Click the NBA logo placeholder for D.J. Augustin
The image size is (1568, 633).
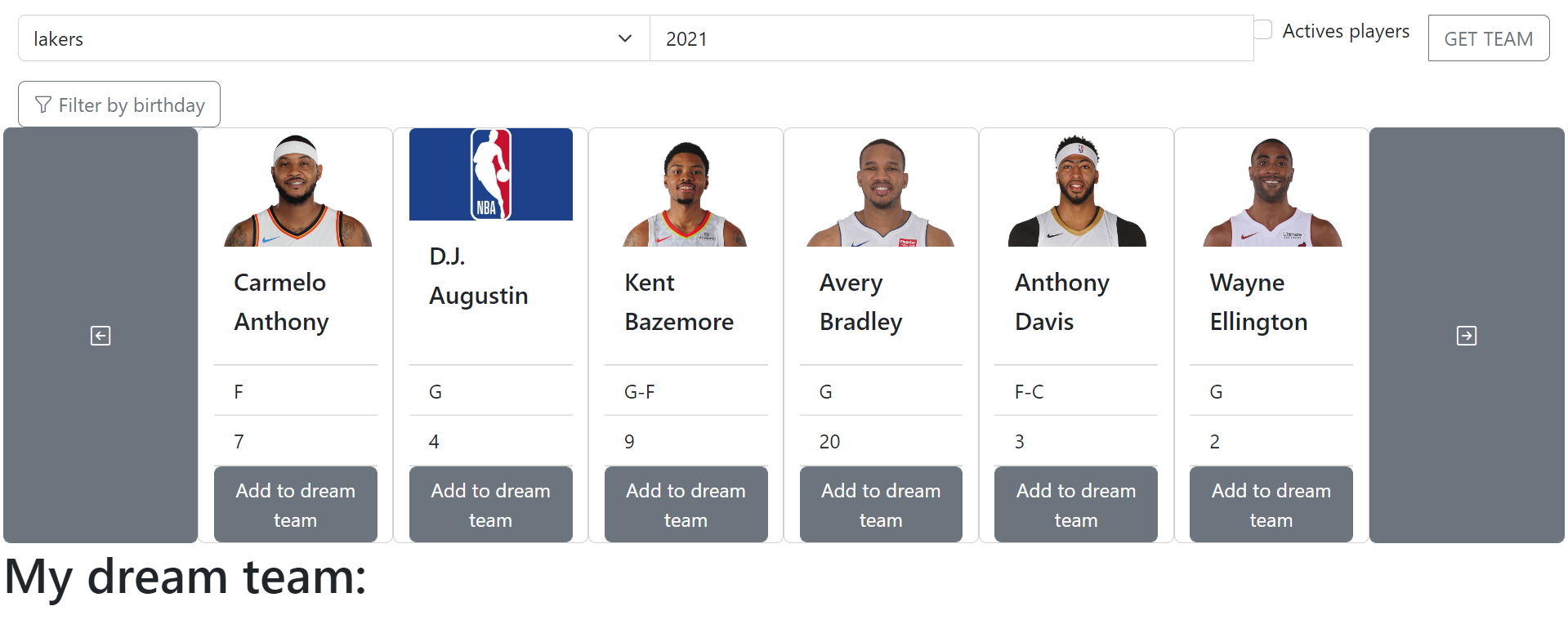click(490, 174)
